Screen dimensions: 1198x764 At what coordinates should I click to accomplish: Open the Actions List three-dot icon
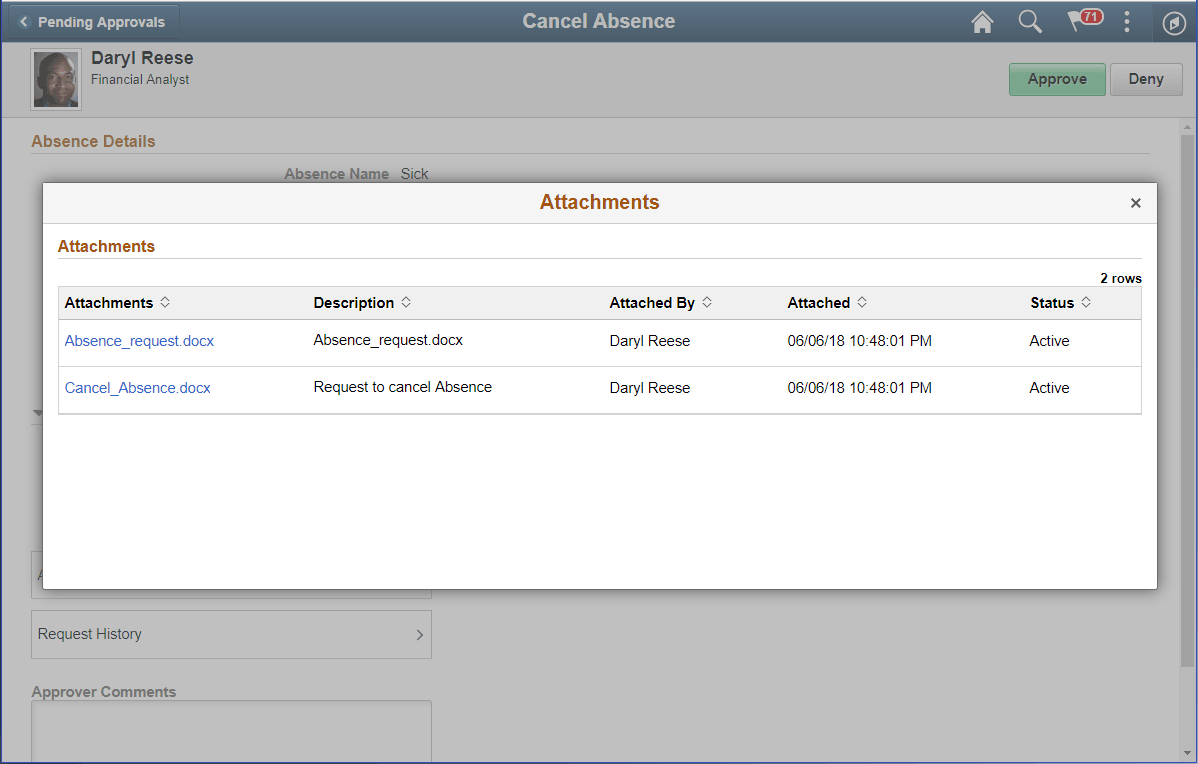[1127, 21]
